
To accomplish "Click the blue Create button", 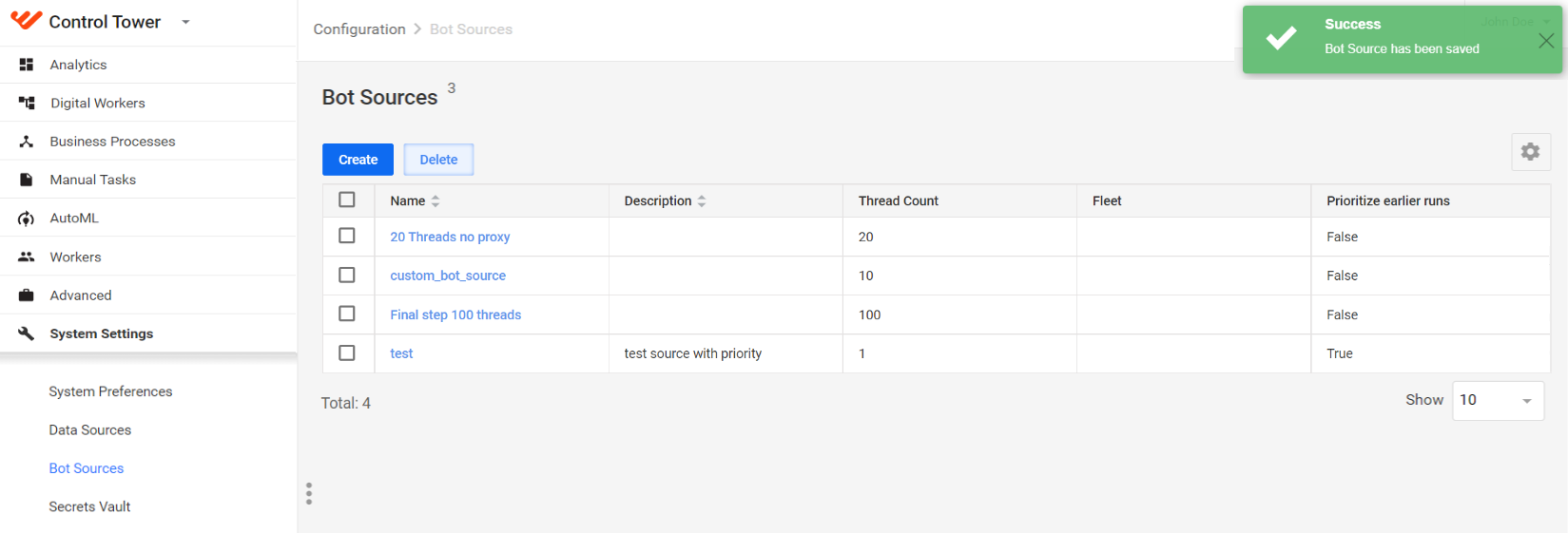I will click(358, 160).
